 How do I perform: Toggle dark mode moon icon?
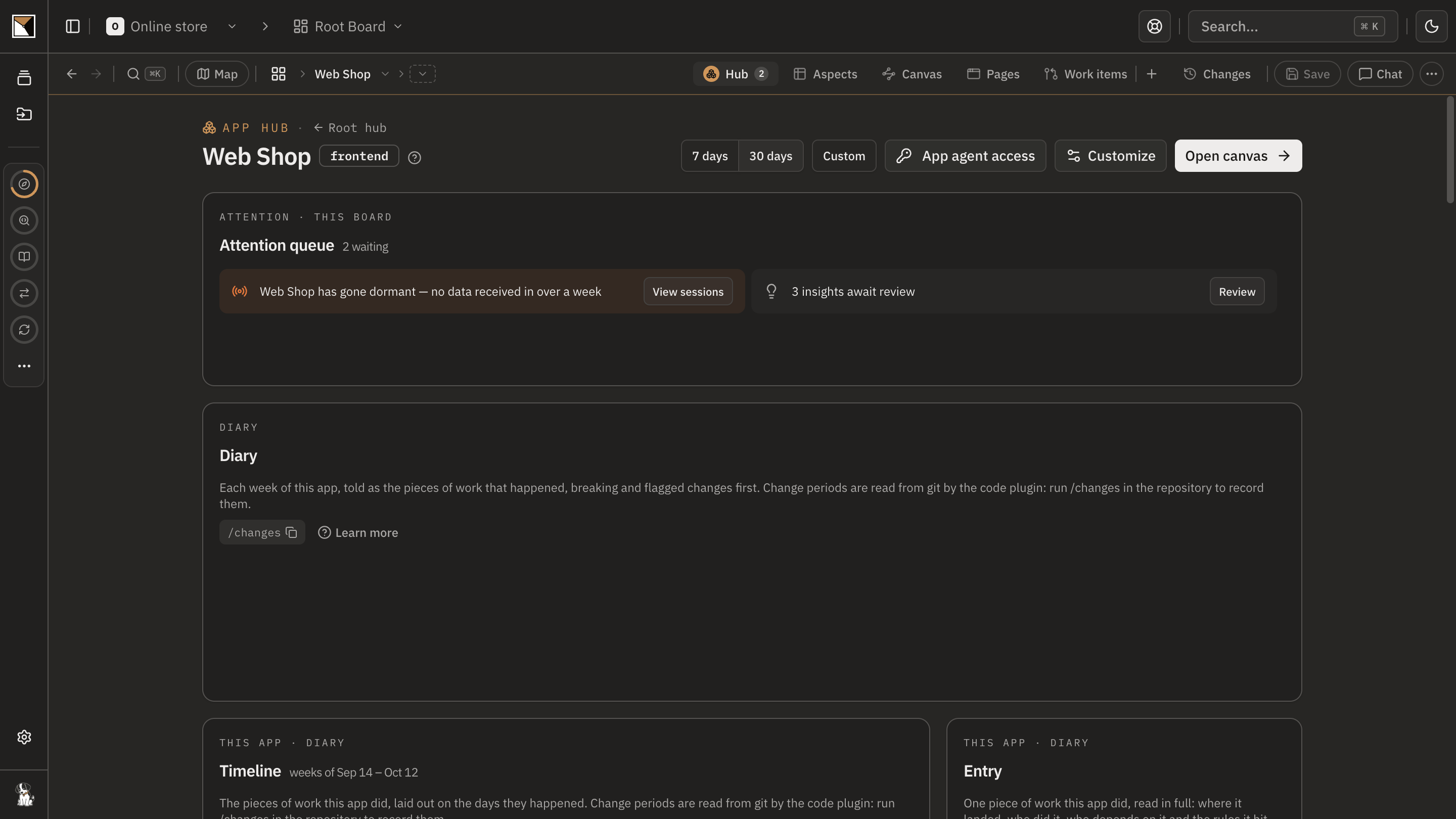1431,27
